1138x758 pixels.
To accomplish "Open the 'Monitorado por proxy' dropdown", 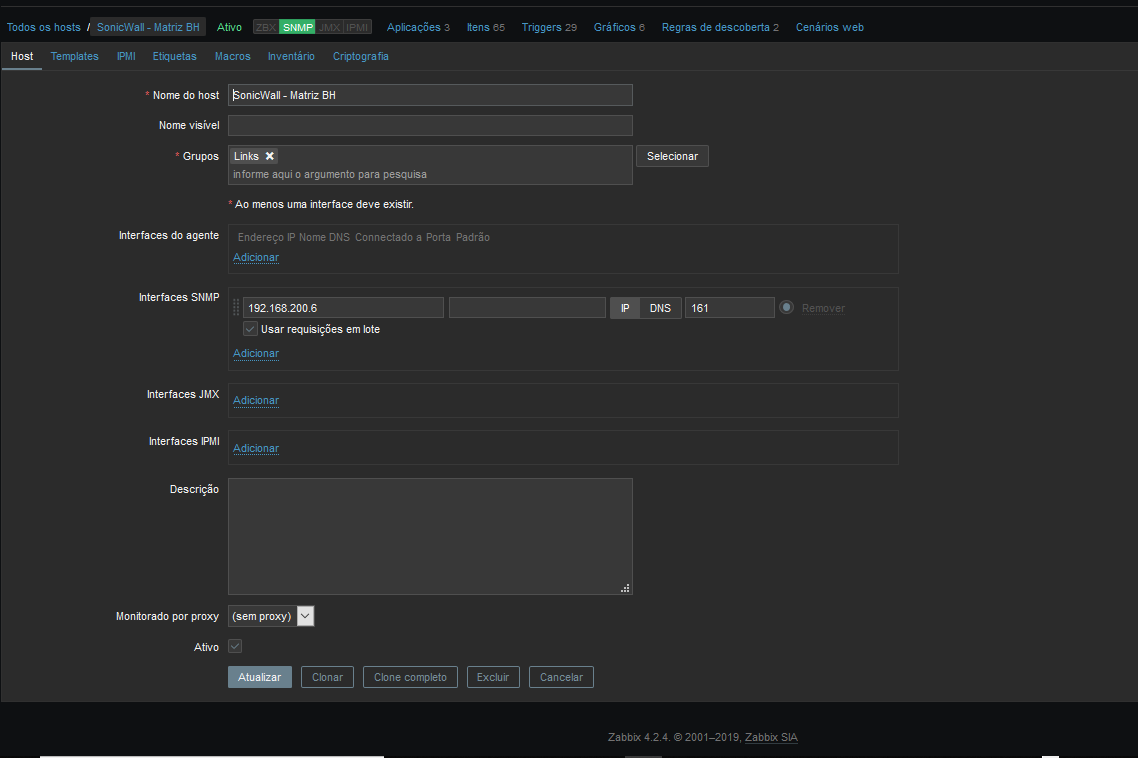I will pos(272,616).
